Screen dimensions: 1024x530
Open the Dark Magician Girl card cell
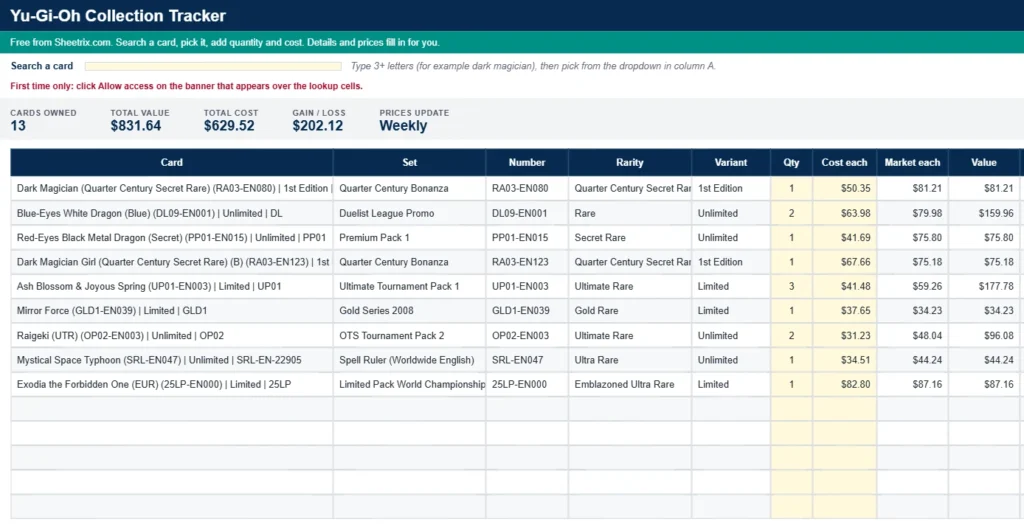click(x=172, y=262)
